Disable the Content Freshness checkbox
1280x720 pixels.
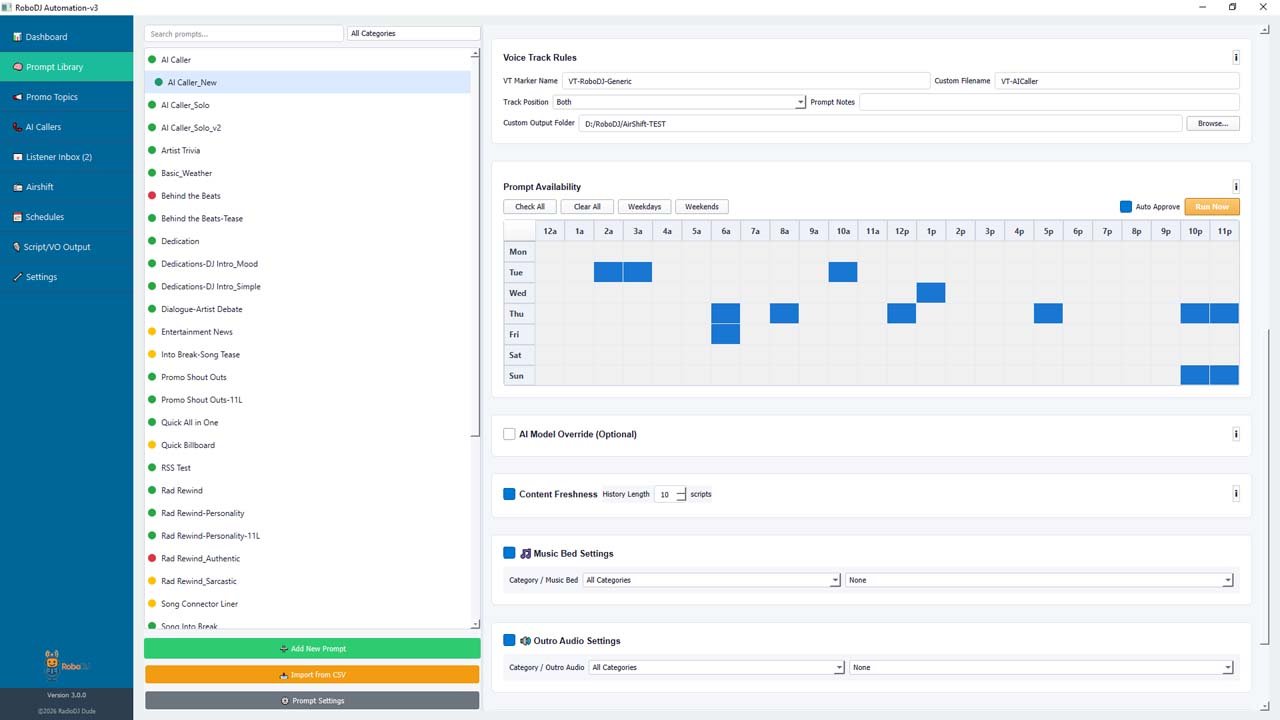coord(509,494)
